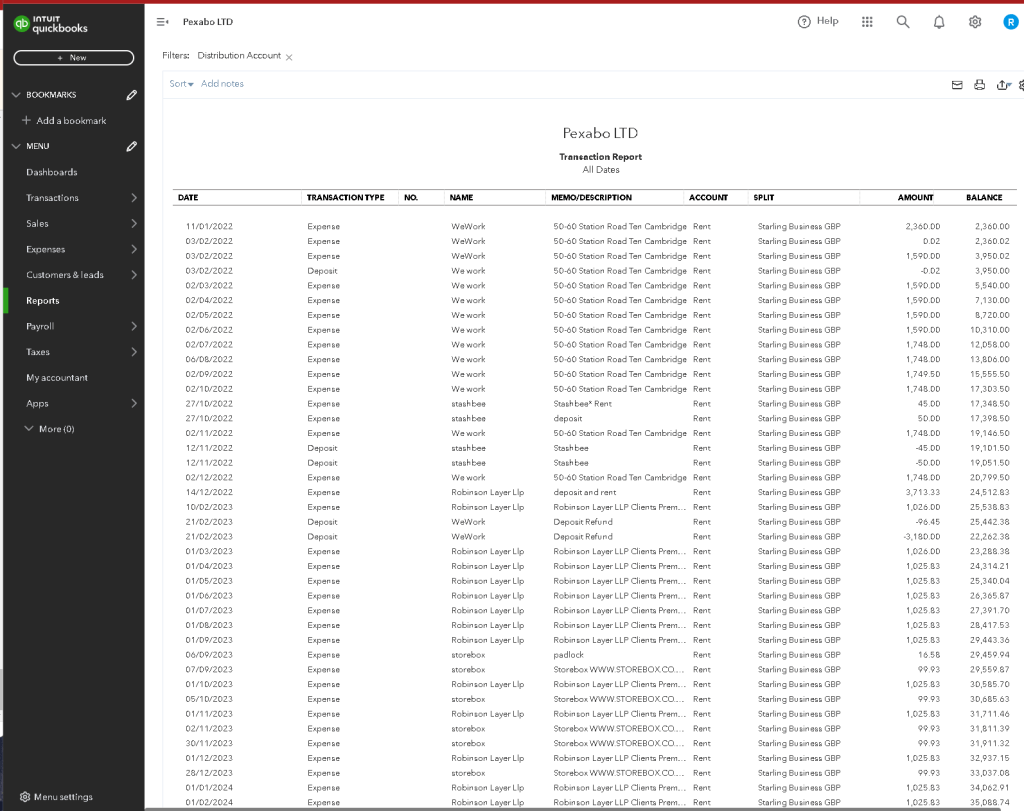Click Add a bookmark link
Screen dimensions: 1024x811
click(x=71, y=120)
